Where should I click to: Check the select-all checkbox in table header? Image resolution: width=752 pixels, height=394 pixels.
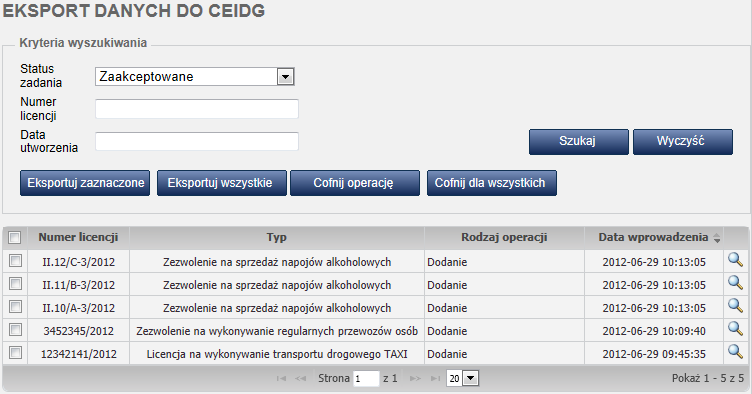pos(15,237)
